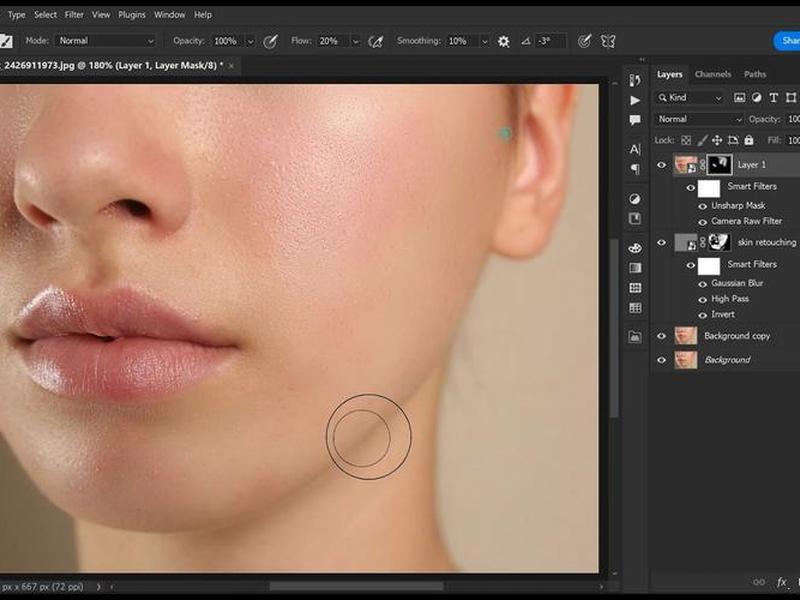Filter layers by type (T) layers
Screen dimensions: 800x600
pyautogui.click(x=773, y=97)
